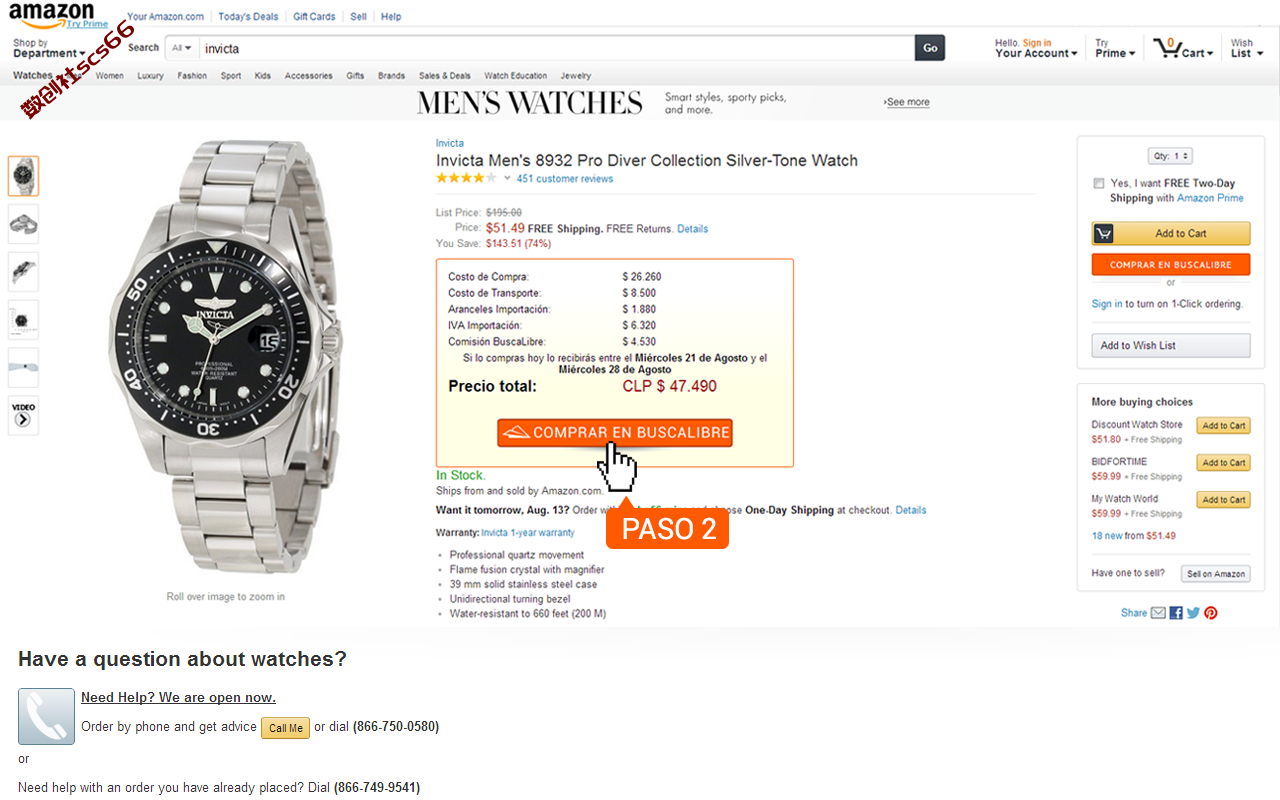Click the phone help icon

click(46, 716)
